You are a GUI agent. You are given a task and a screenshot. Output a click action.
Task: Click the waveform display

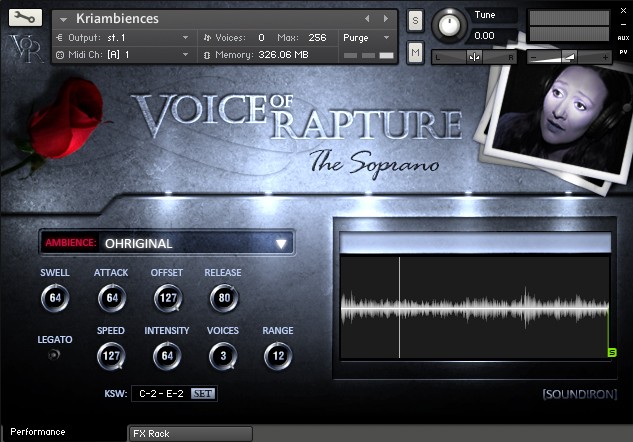[475, 308]
